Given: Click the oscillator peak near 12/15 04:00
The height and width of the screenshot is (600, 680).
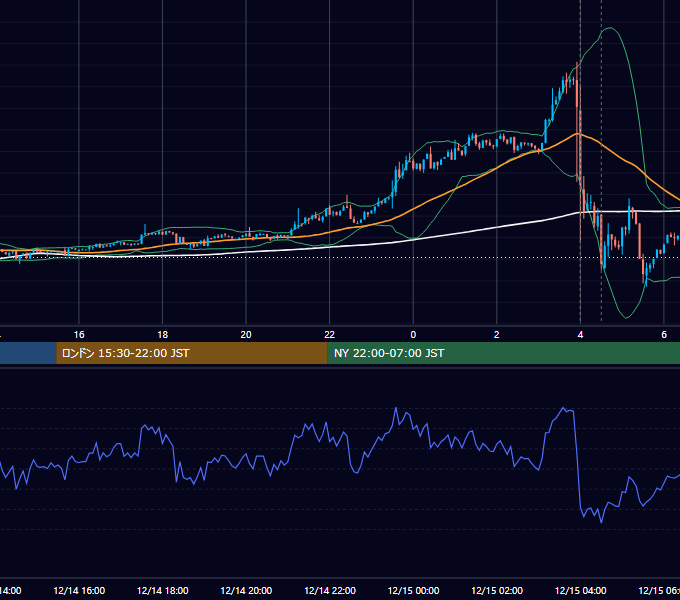Looking at the screenshot, I should [x=563, y=408].
